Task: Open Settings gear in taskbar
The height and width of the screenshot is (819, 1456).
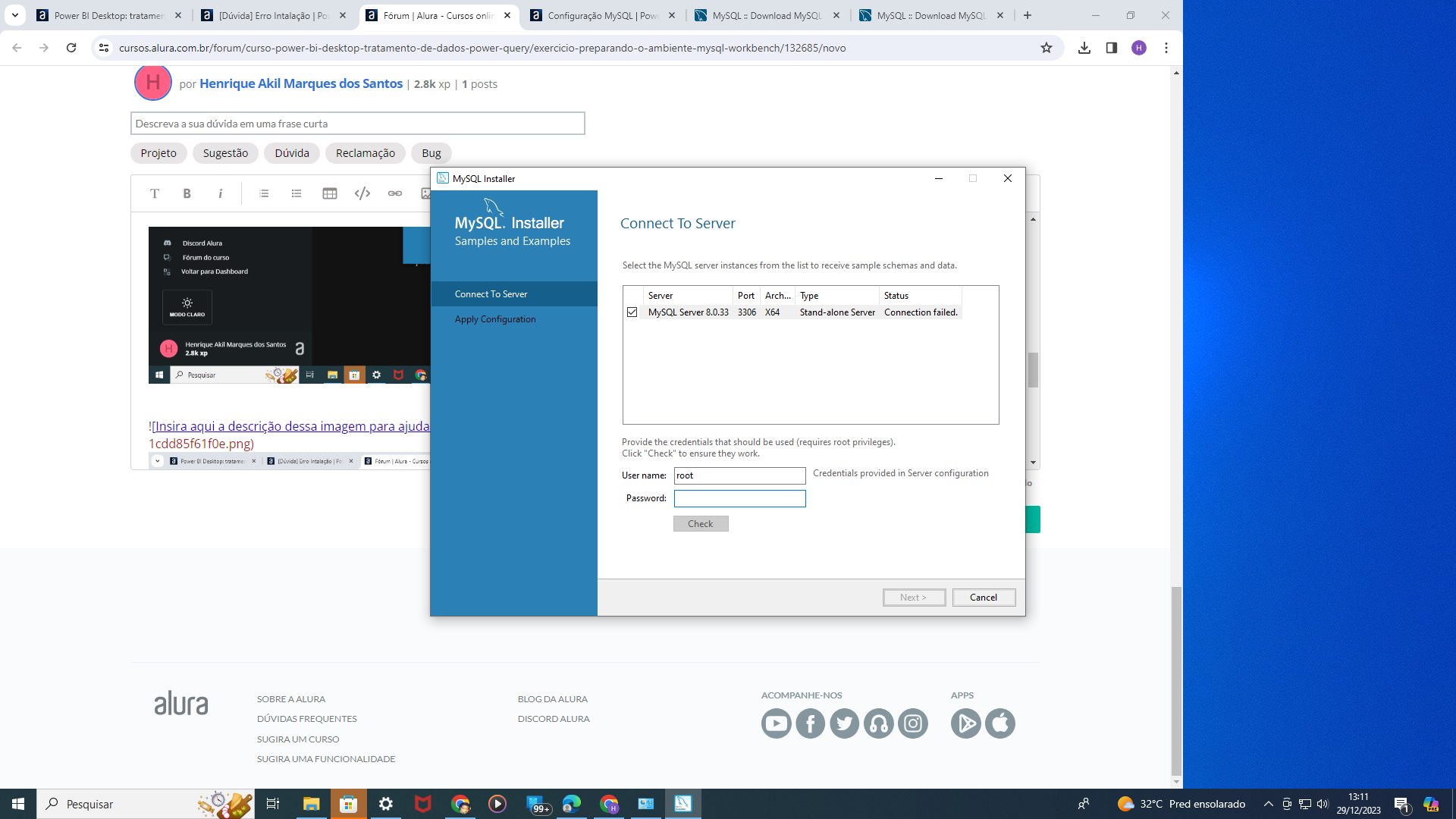Action: point(386,804)
